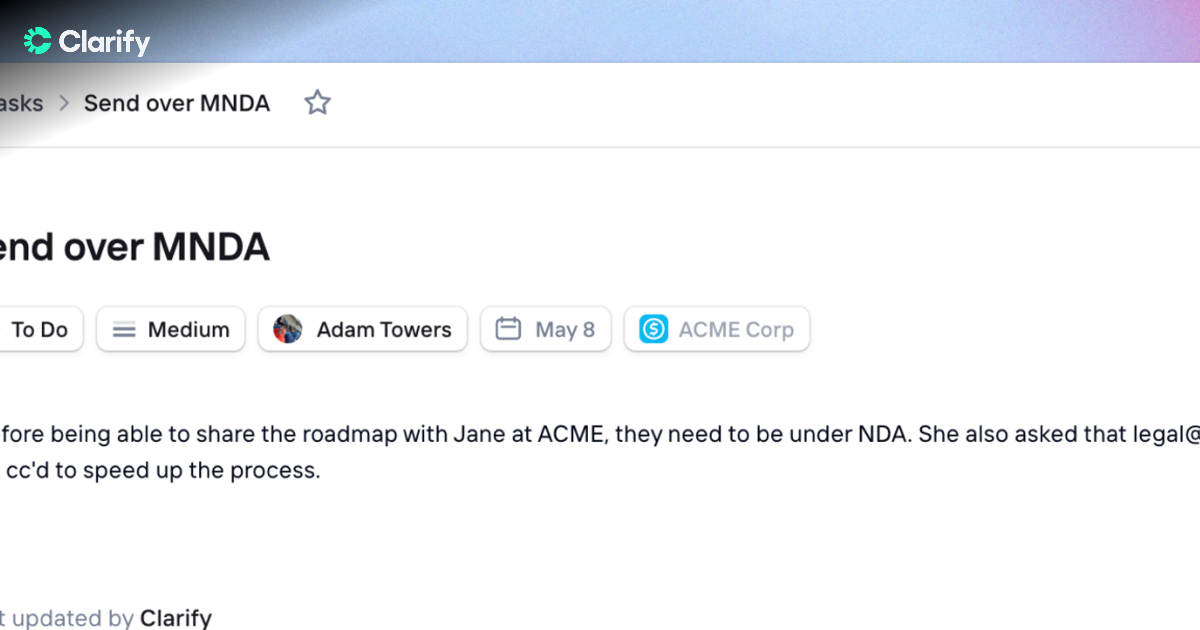Click into the task description paragraph
The width and height of the screenshot is (1200, 630).
click(x=600, y=452)
